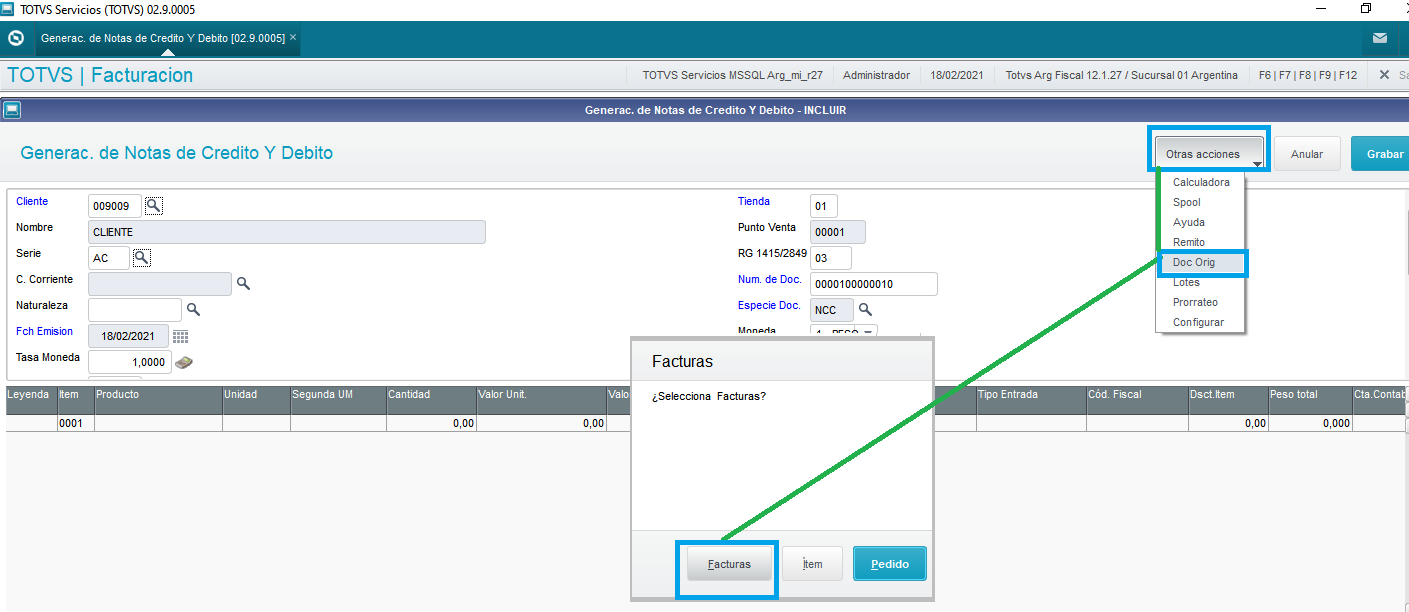Click the Serie lookup magnifier icon
The height and width of the screenshot is (612, 1409).
[142, 258]
